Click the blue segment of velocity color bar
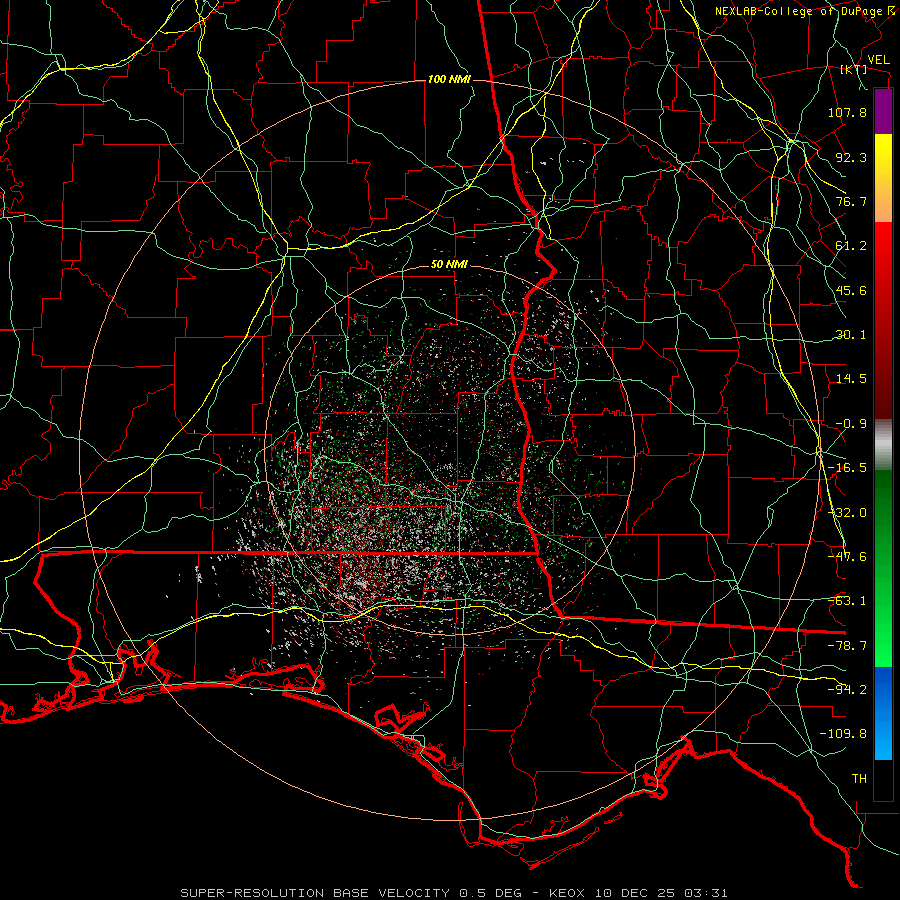The image size is (900, 900). [883, 713]
